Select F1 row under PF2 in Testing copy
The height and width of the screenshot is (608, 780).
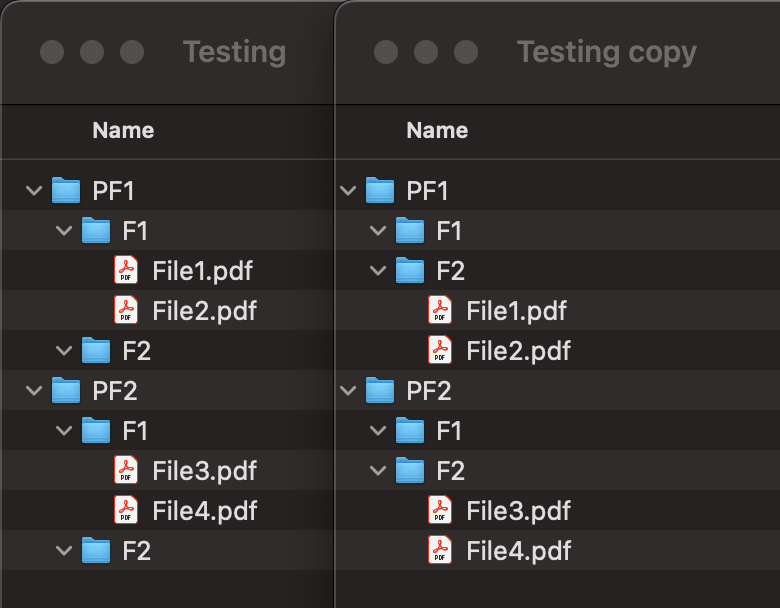(x=558, y=430)
